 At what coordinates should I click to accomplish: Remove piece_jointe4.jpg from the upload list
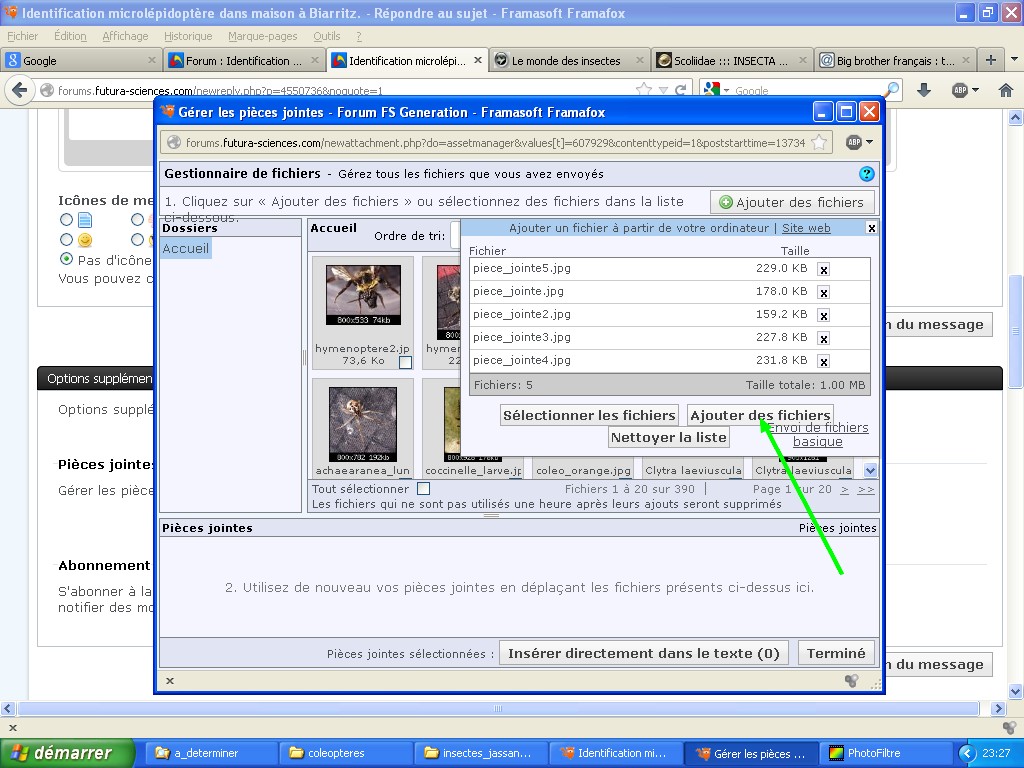point(824,361)
